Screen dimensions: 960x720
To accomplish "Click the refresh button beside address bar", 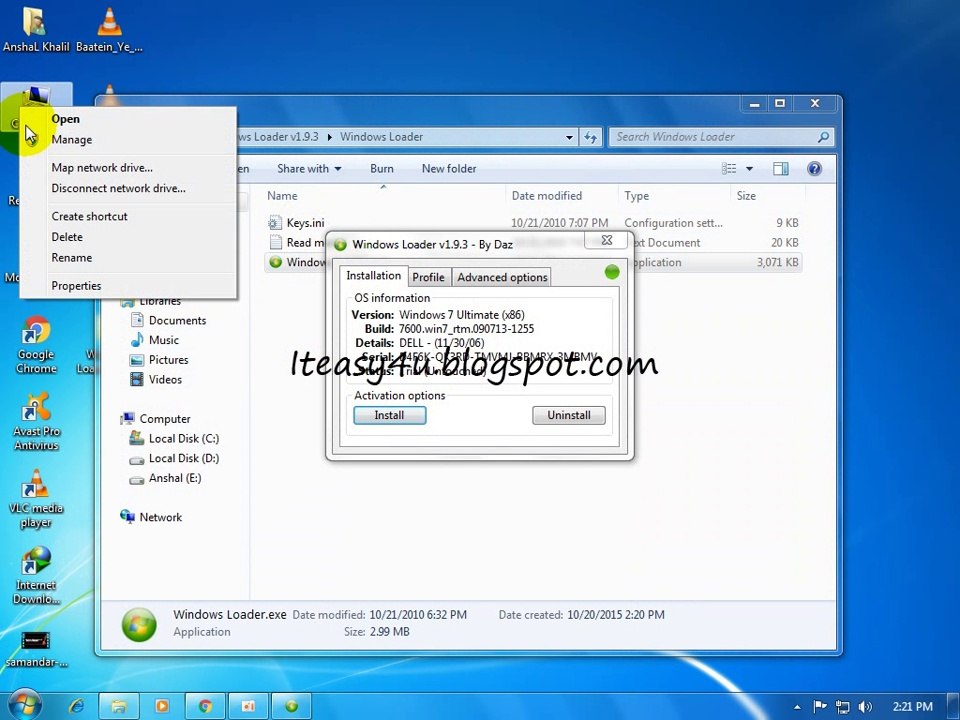I will coord(590,137).
